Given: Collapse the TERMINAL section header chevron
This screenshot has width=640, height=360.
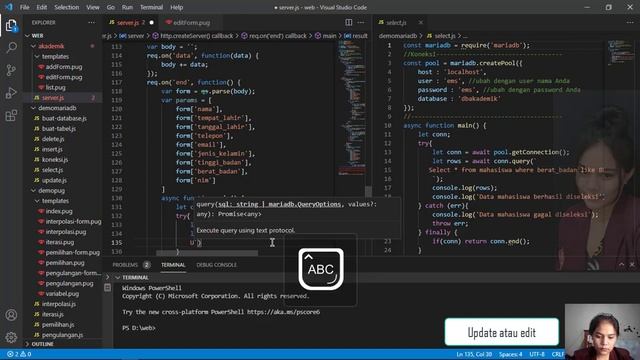Looking at the screenshot, I should (118, 278).
